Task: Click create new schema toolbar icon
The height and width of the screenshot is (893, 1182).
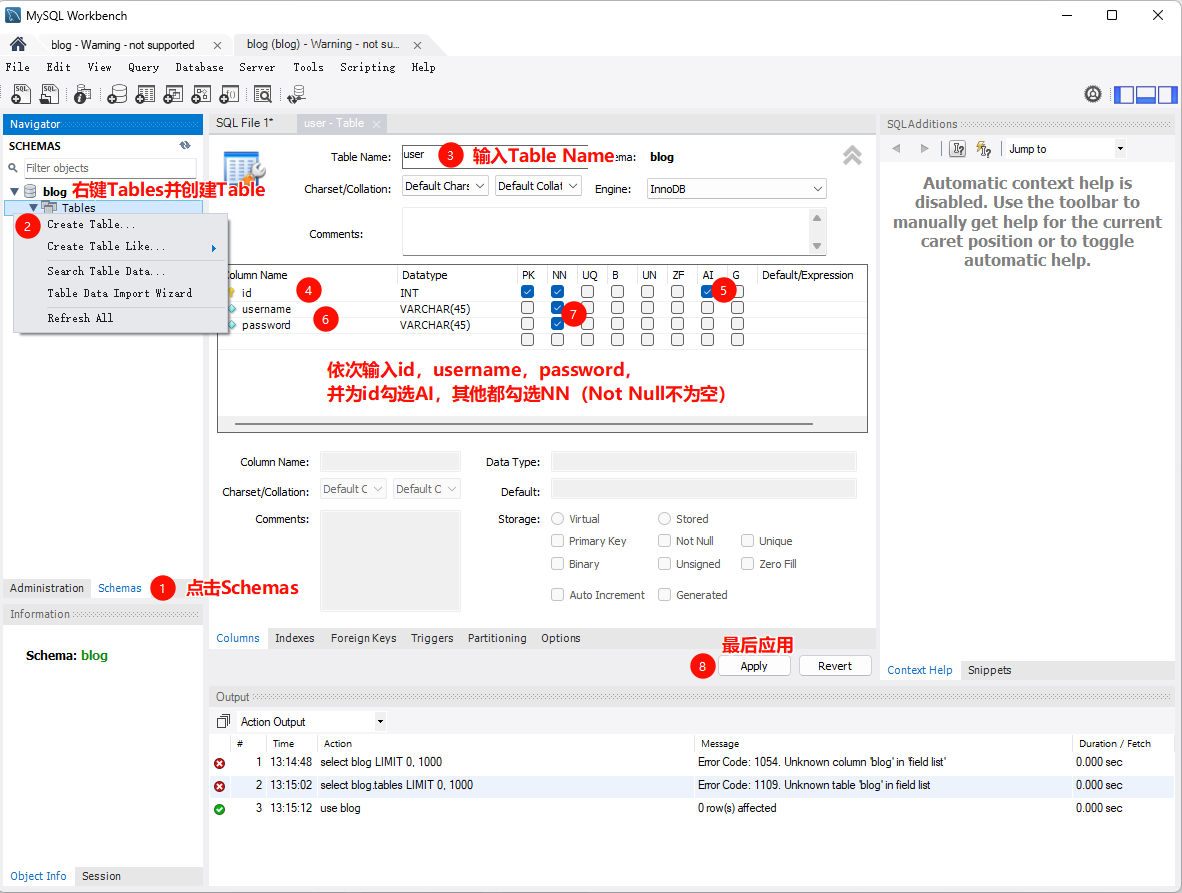Action: (x=117, y=94)
